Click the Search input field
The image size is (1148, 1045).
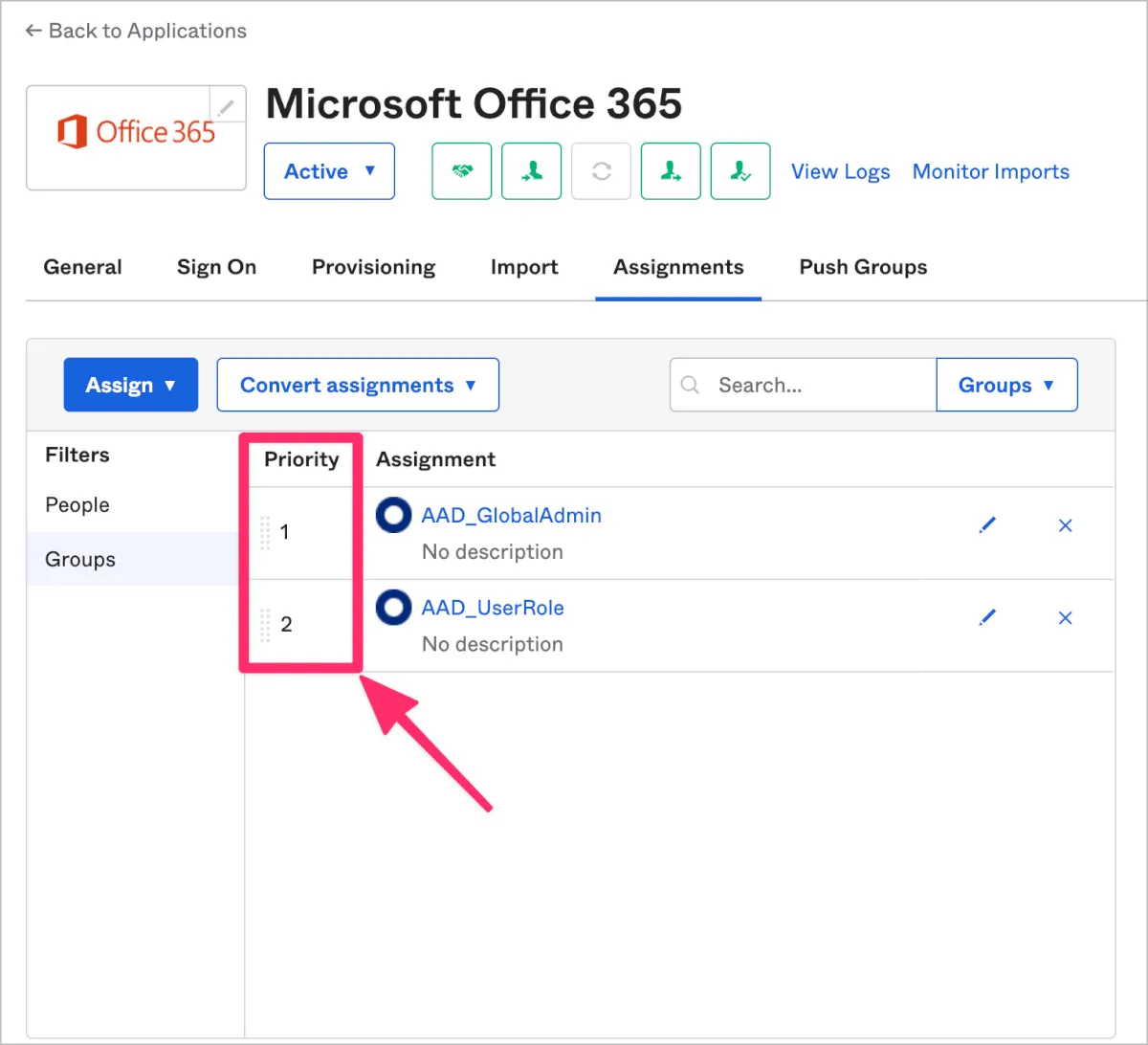tap(813, 385)
